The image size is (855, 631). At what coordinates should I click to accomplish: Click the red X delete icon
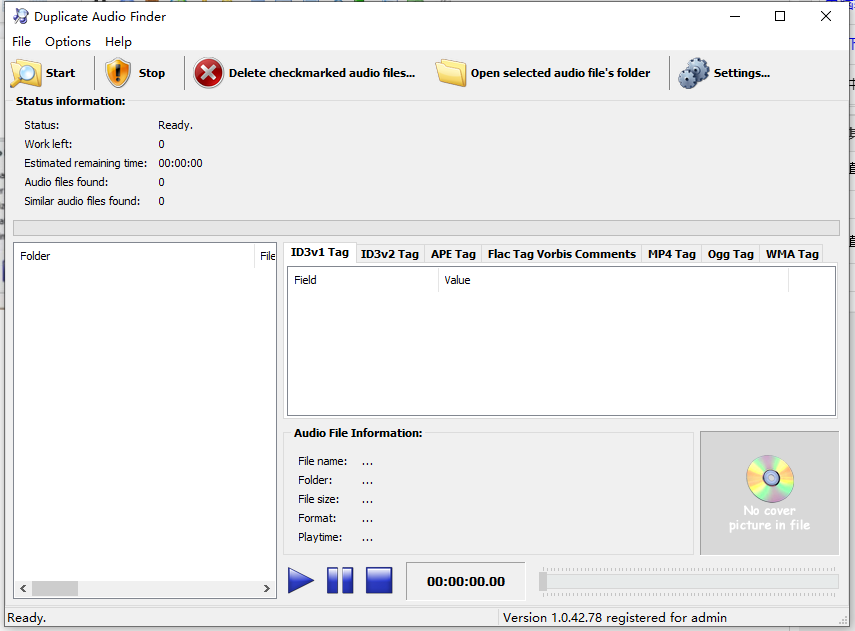(208, 73)
